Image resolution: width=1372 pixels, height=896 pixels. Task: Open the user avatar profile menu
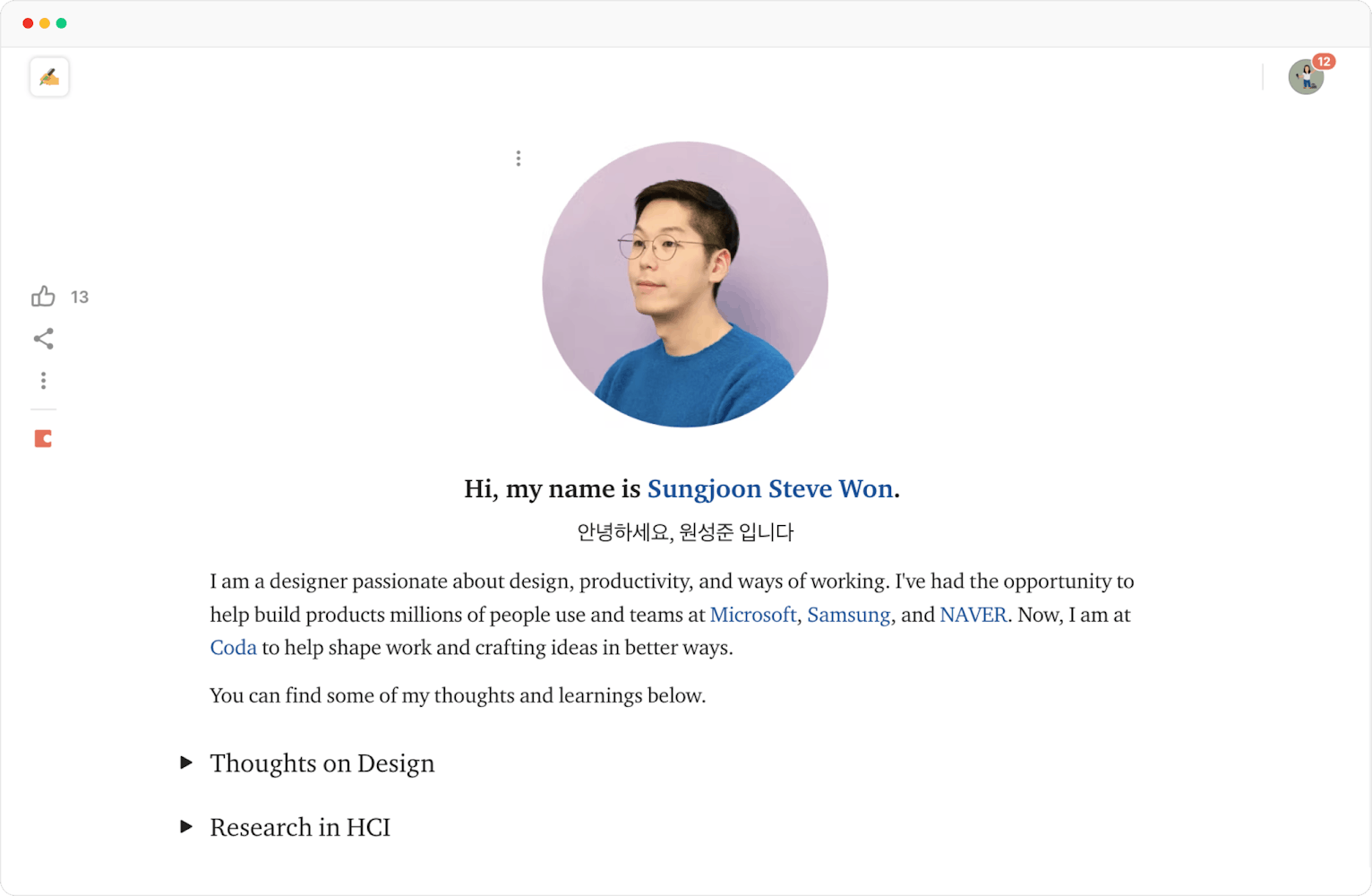tap(1305, 79)
